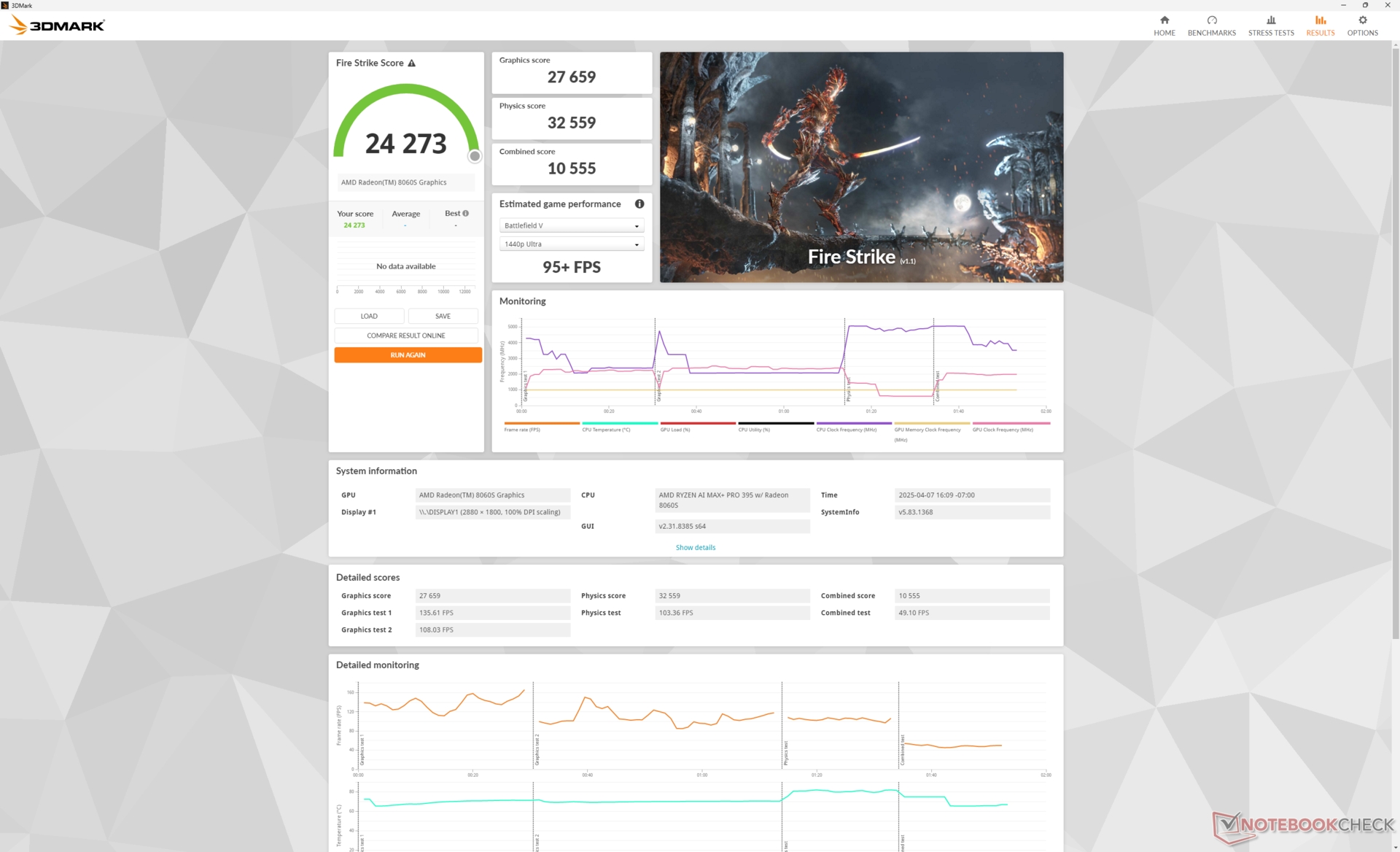Click the Save result button
Screen dimensions: 1400x852
(443, 317)
